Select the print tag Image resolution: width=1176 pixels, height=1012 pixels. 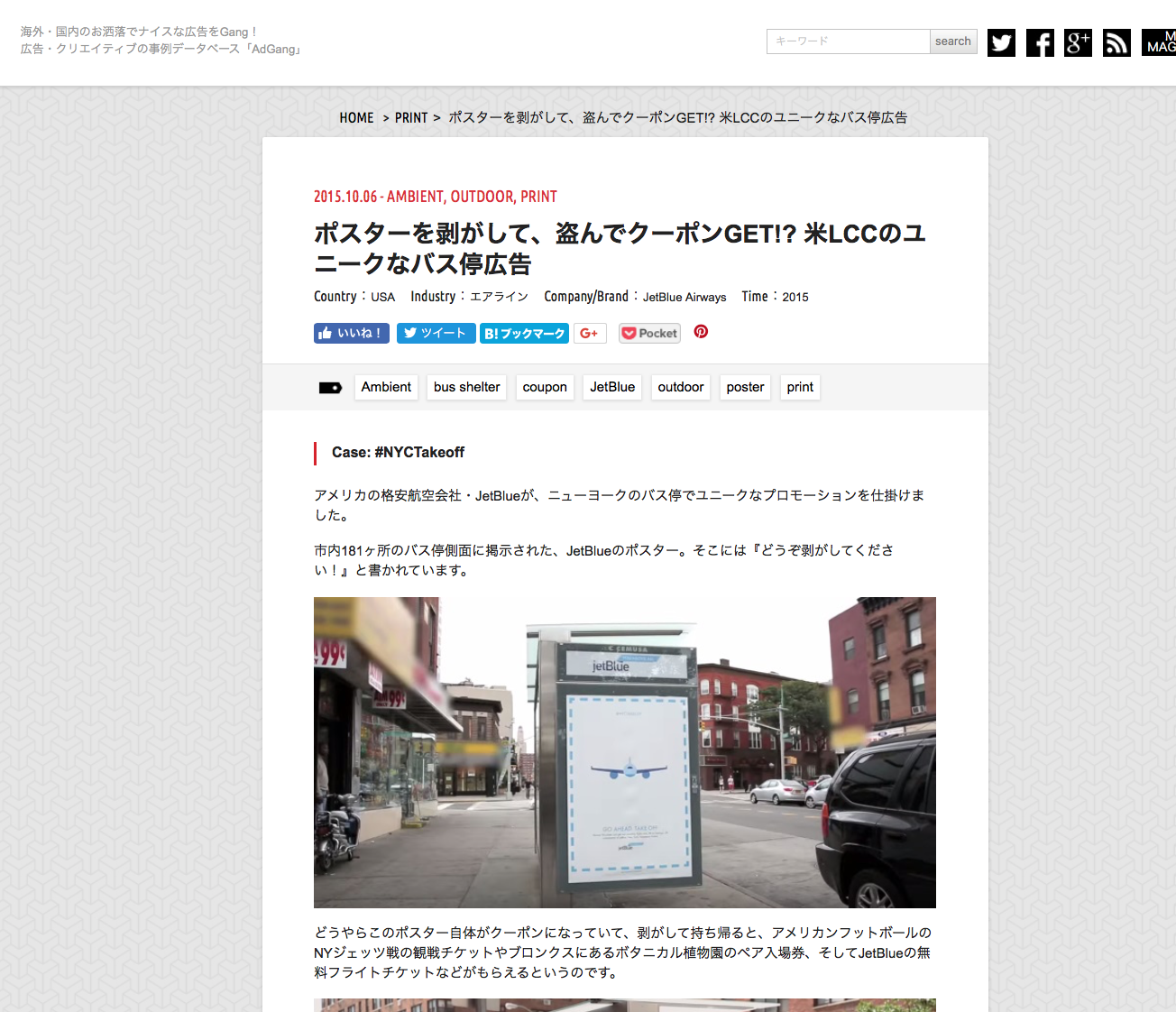800,387
